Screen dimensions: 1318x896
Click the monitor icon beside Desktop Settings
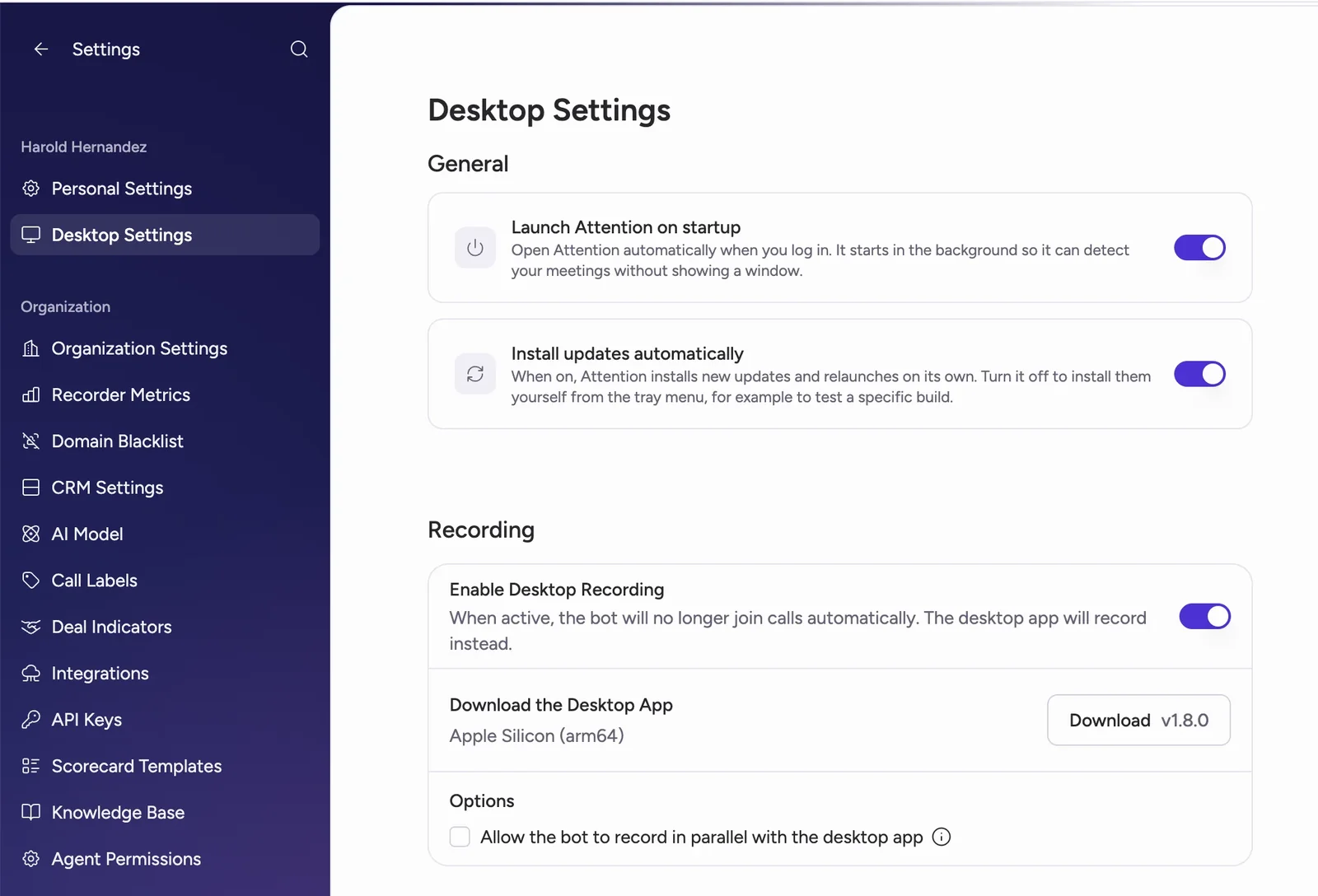[30, 235]
